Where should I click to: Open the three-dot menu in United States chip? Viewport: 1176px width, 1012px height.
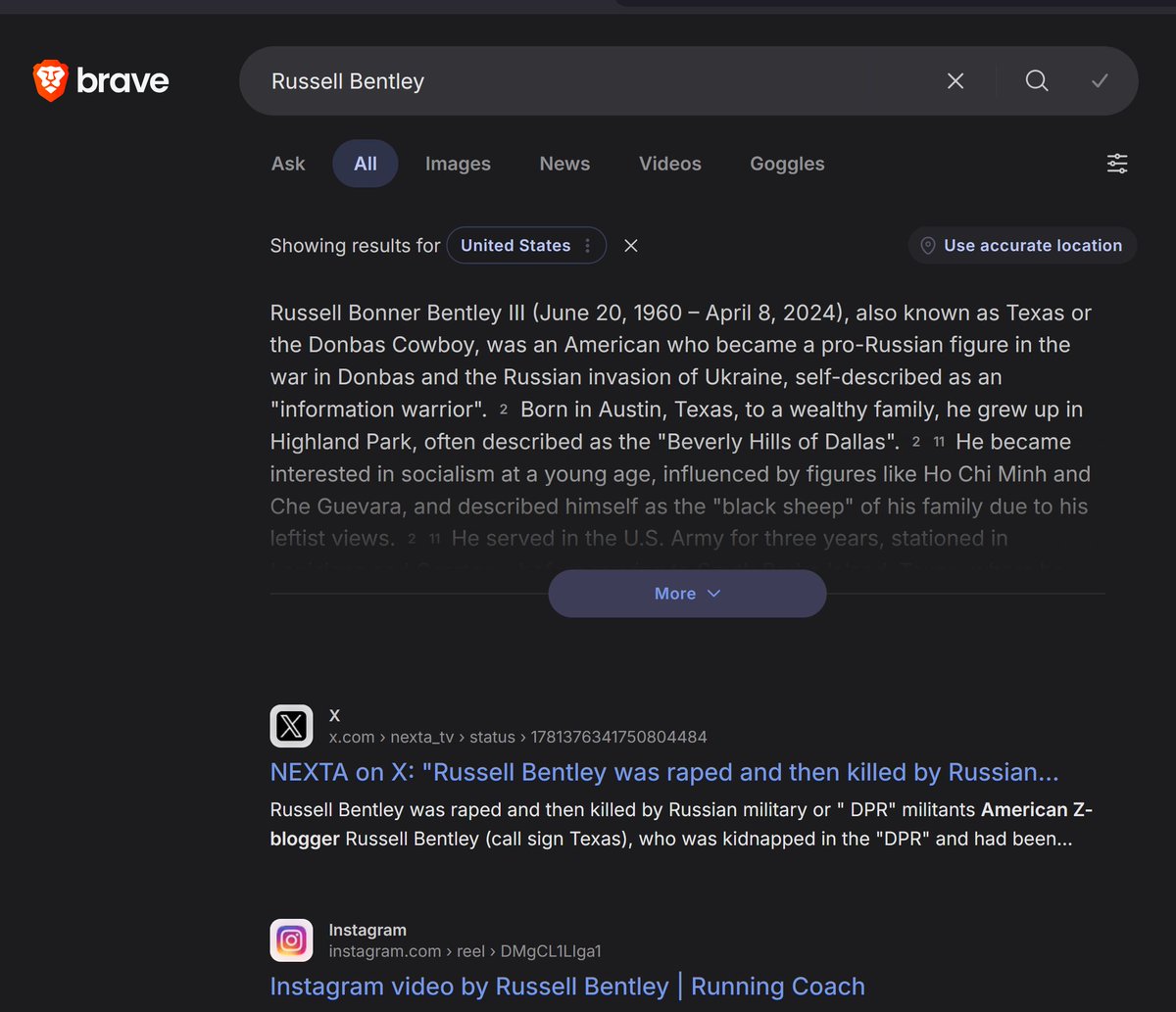[587, 246]
